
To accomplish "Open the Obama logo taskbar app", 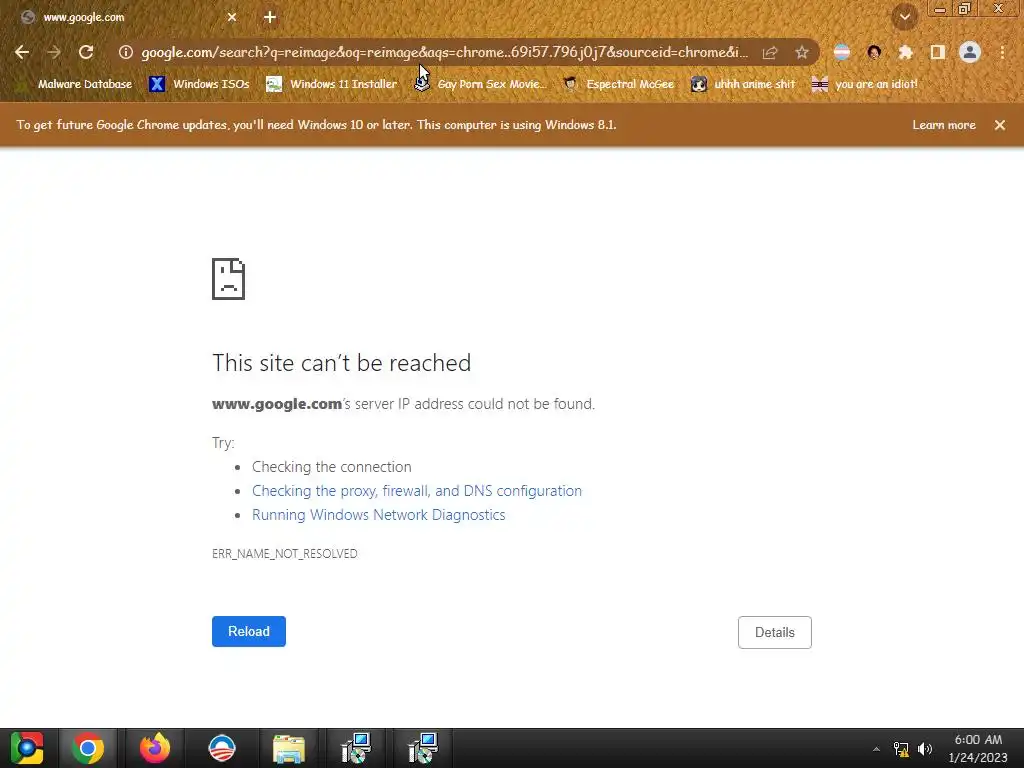I will pyautogui.click(x=222, y=748).
